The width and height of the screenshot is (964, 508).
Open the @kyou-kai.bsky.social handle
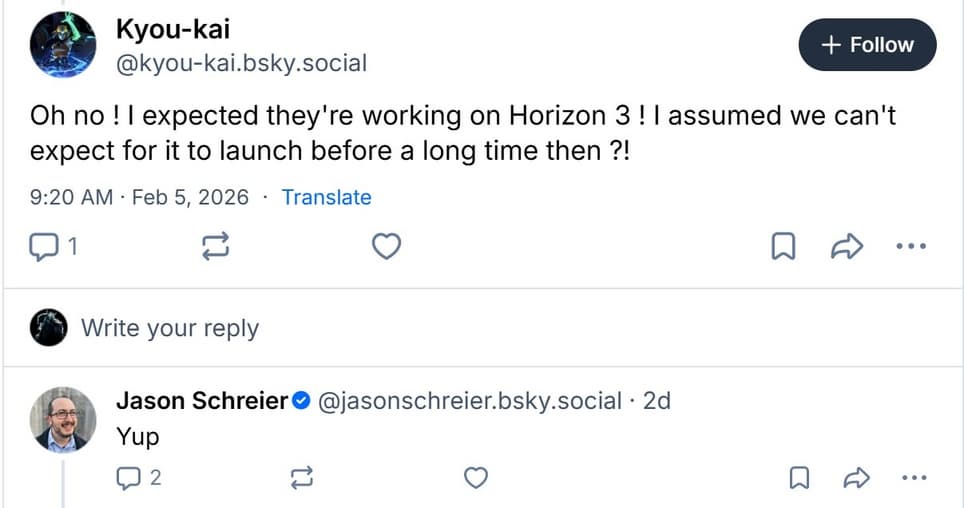[242, 64]
